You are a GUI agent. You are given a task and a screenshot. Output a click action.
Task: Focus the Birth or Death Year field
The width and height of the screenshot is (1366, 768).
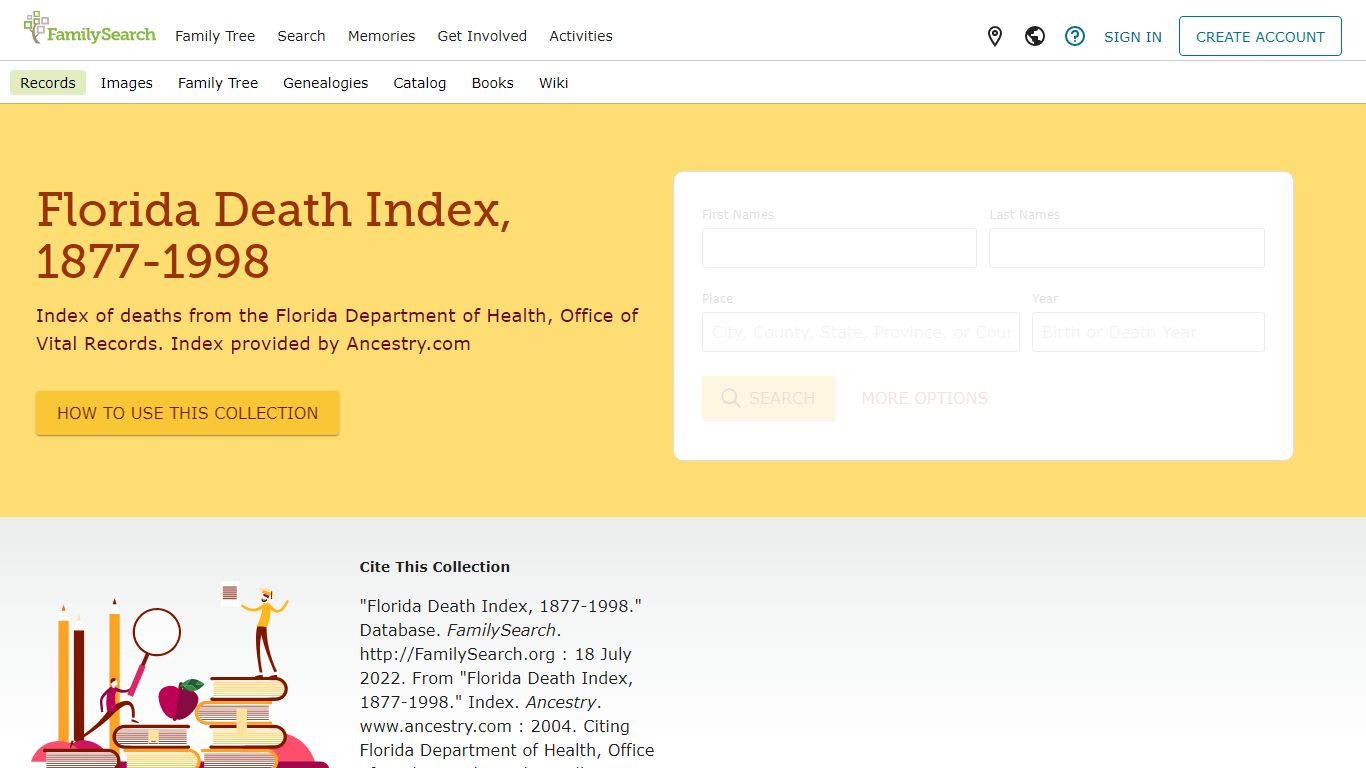coord(1148,332)
